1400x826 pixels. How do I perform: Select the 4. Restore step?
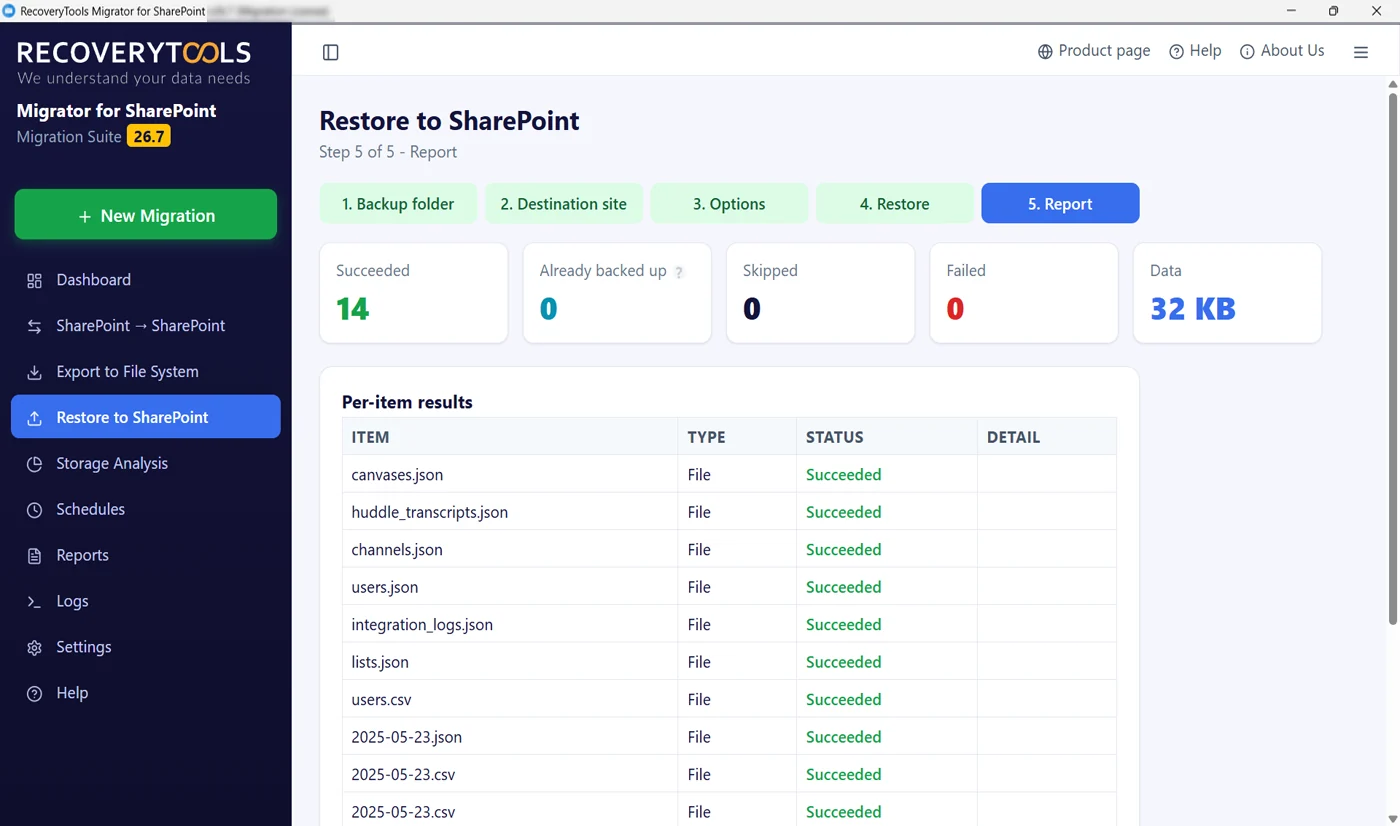(x=895, y=203)
